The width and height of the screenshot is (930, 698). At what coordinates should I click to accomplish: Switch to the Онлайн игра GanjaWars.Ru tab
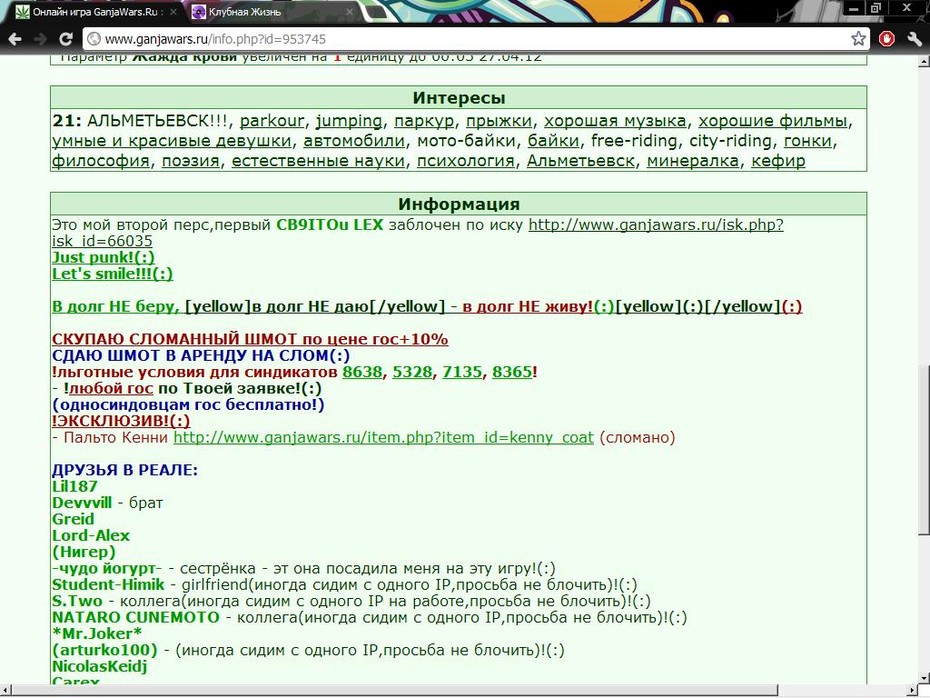point(97,11)
